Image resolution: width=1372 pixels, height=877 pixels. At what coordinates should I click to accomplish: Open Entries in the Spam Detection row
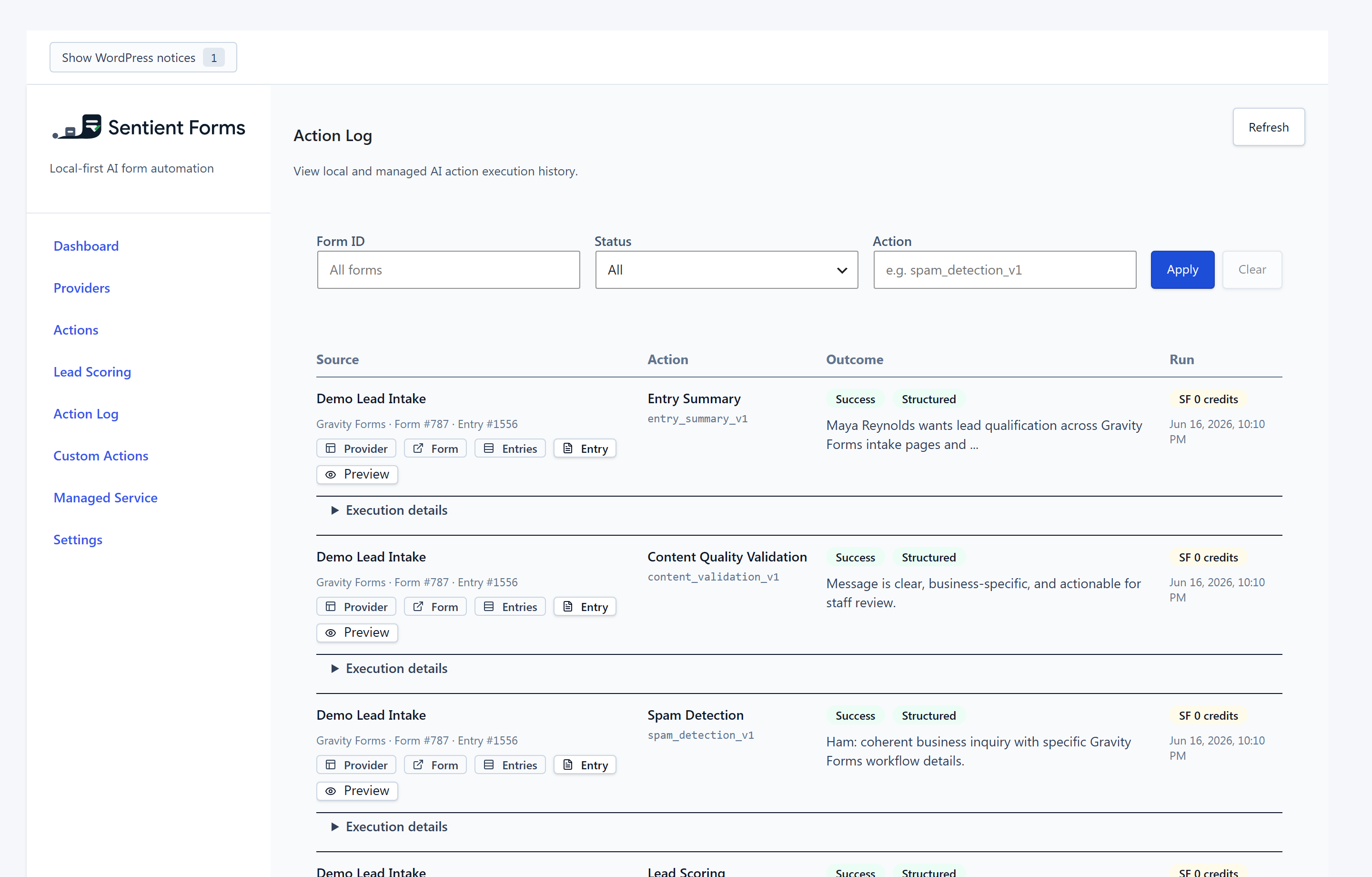pyautogui.click(x=510, y=765)
